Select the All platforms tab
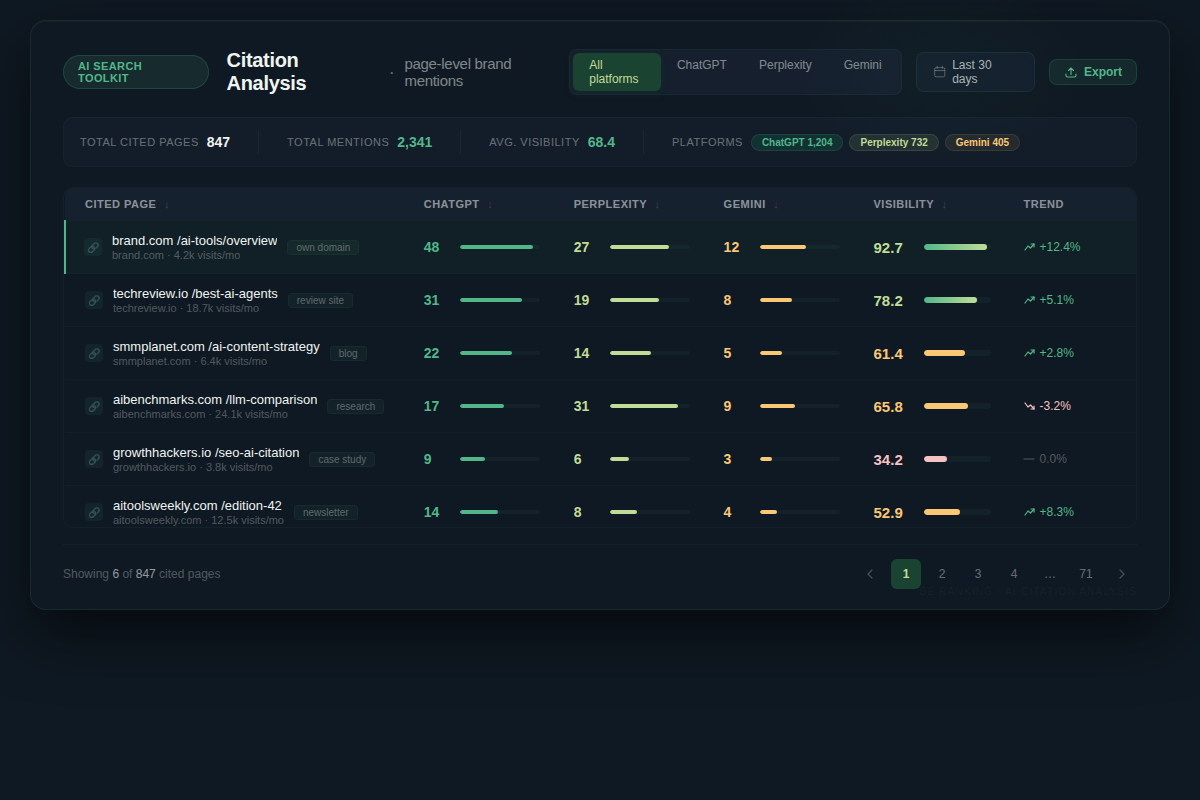The width and height of the screenshot is (1200, 800). [617, 72]
